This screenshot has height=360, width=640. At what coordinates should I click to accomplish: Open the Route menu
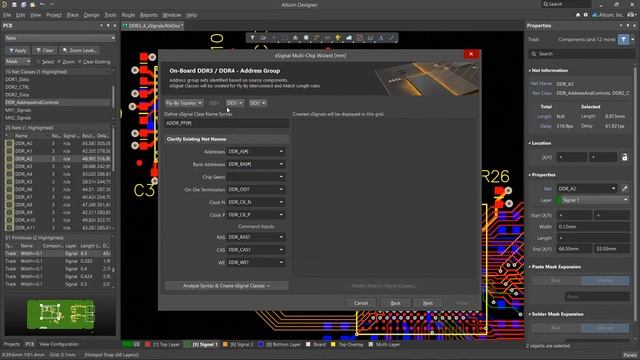pos(128,15)
